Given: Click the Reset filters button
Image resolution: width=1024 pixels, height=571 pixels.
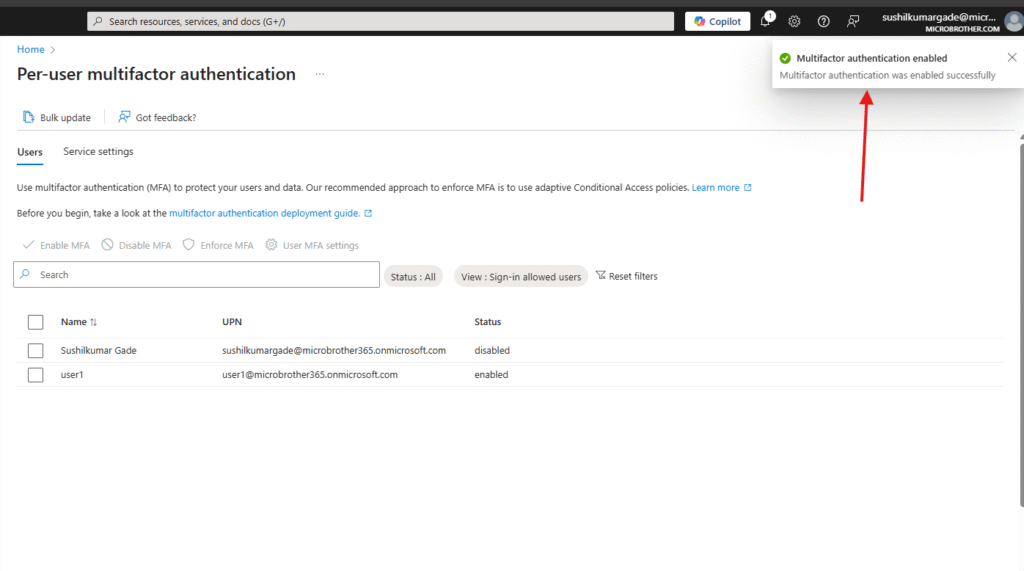Looking at the screenshot, I should pos(626,276).
